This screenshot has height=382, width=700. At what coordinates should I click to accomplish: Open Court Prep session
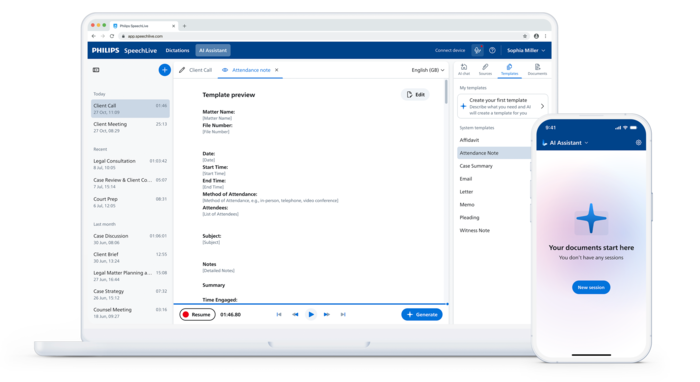130,202
